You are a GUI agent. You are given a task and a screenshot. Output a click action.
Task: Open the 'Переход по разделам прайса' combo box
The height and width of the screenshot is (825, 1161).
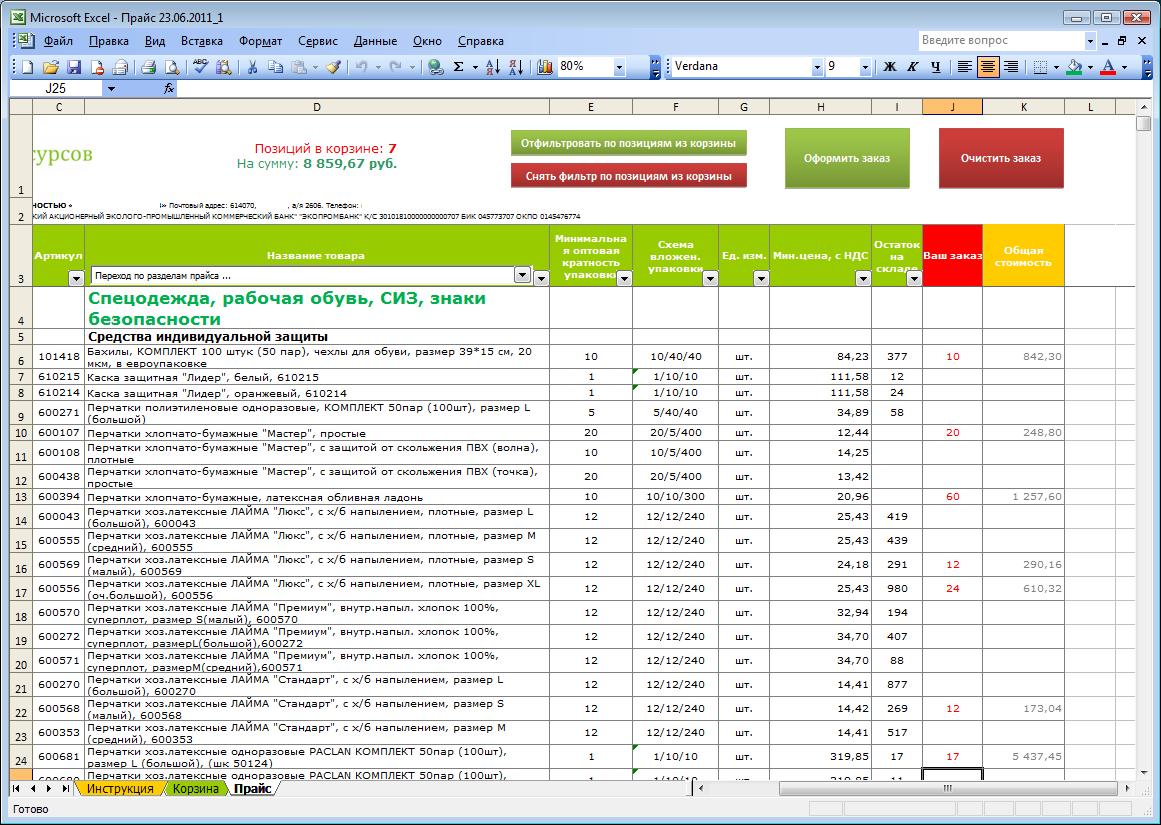click(521, 275)
